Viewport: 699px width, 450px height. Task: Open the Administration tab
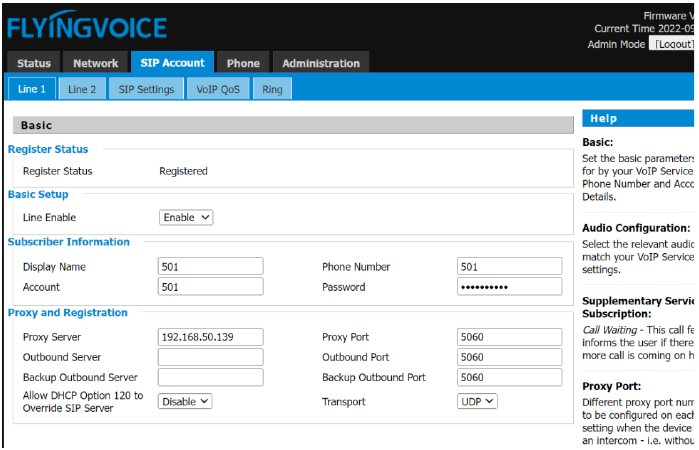[x=321, y=63]
